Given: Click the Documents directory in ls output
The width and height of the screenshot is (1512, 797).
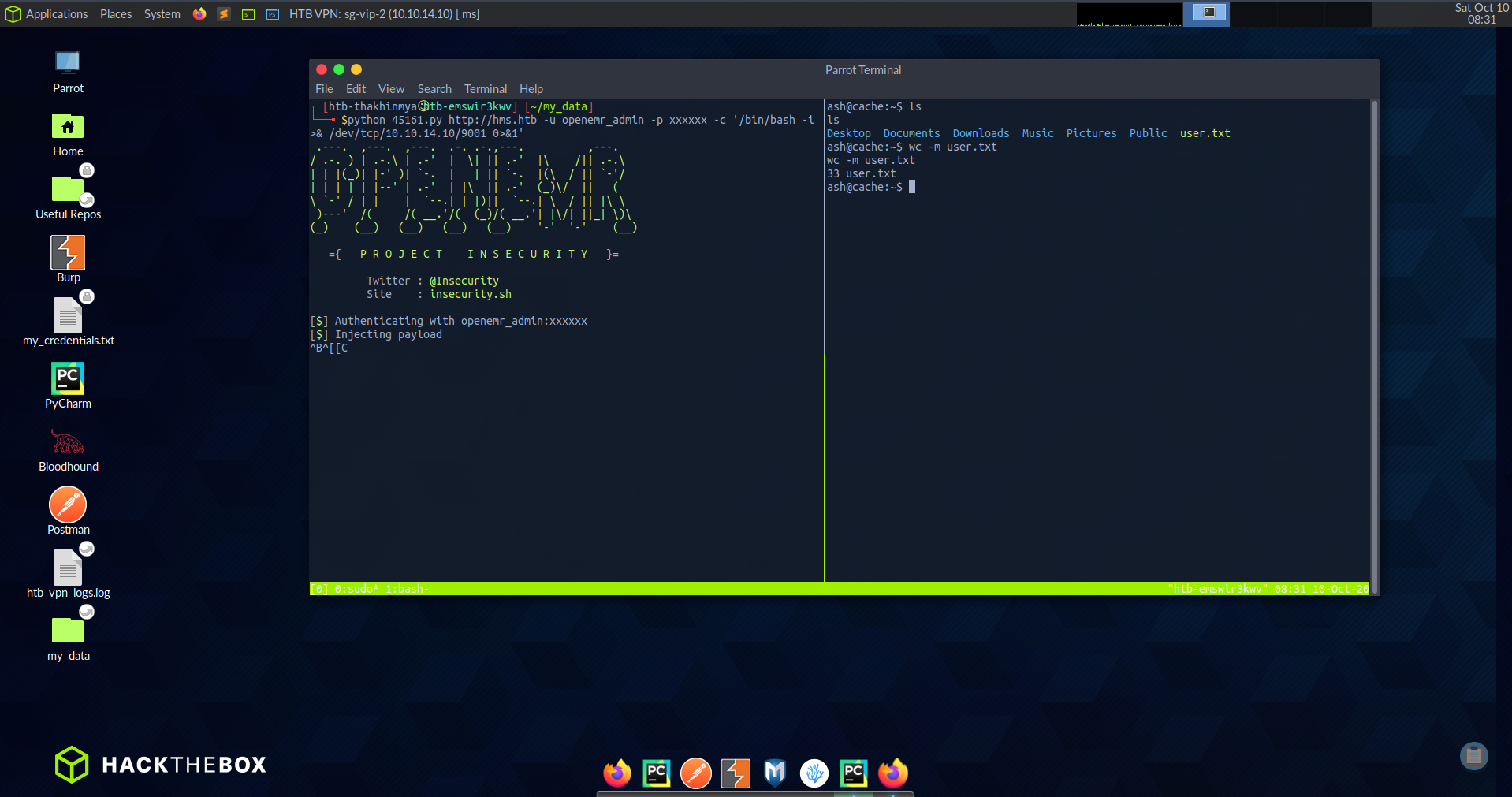Looking at the screenshot, I should [x=911, y=133].
